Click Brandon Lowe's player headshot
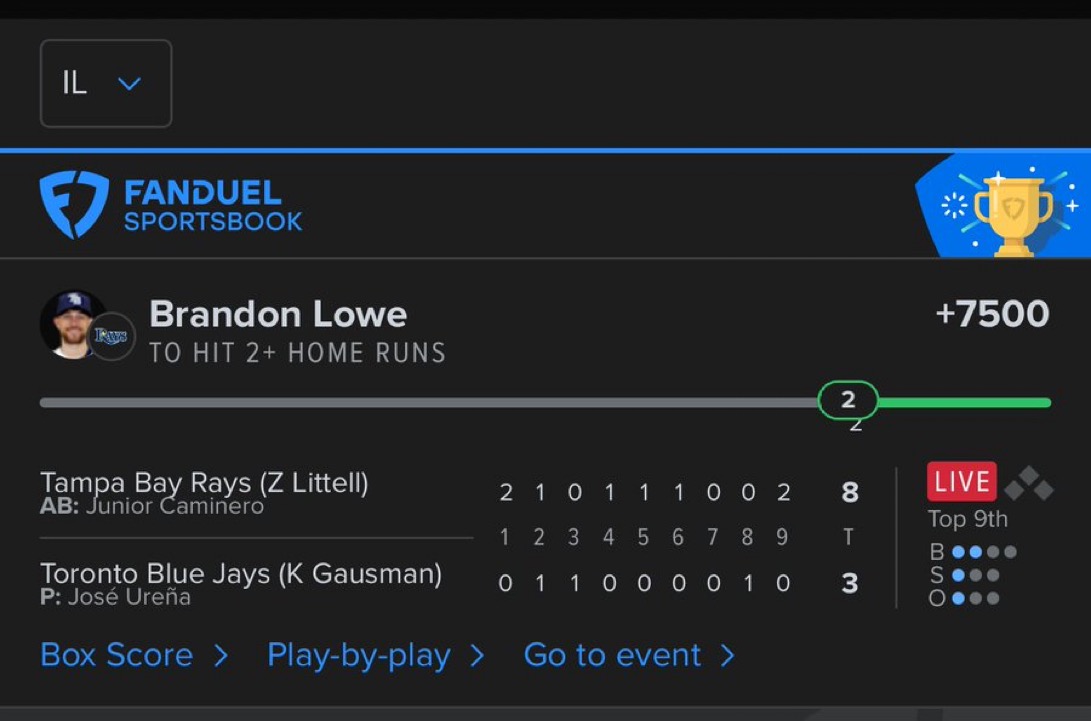Screen dimensions: 1091x721 pos(71,324)
